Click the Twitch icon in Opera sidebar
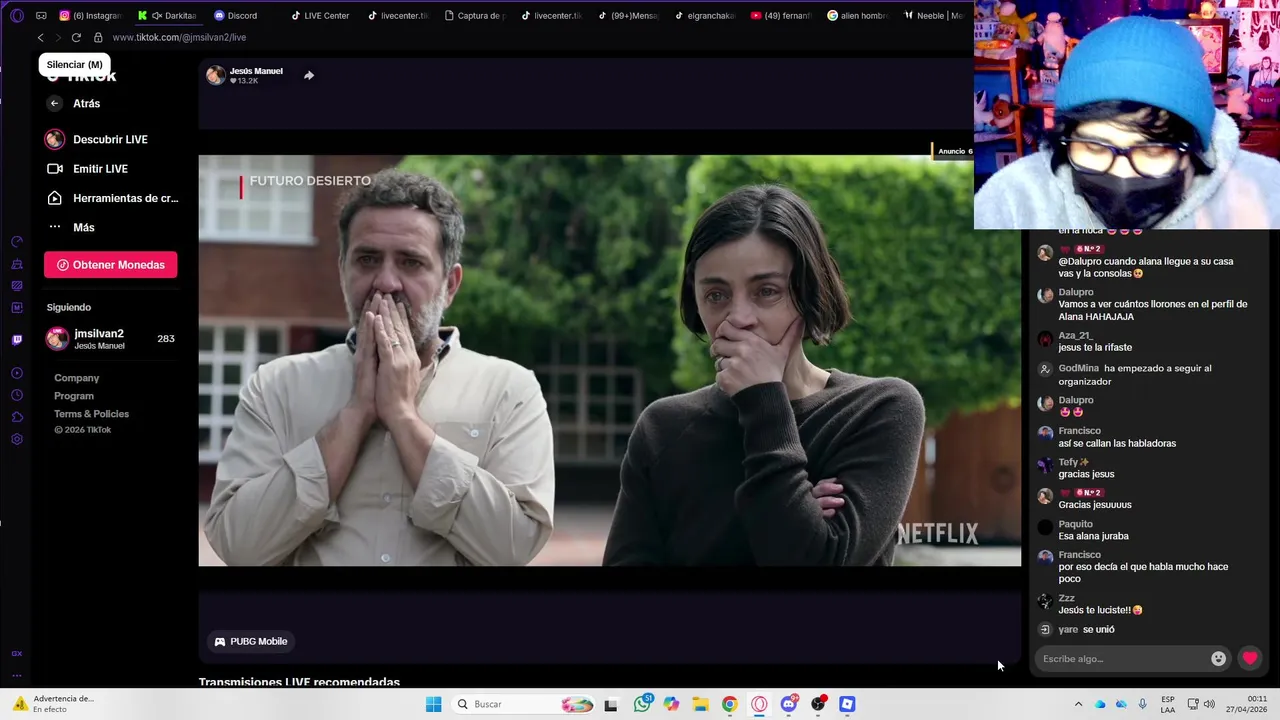The width and height of the screenshot is (1280, 720). [x=17, y=340]
